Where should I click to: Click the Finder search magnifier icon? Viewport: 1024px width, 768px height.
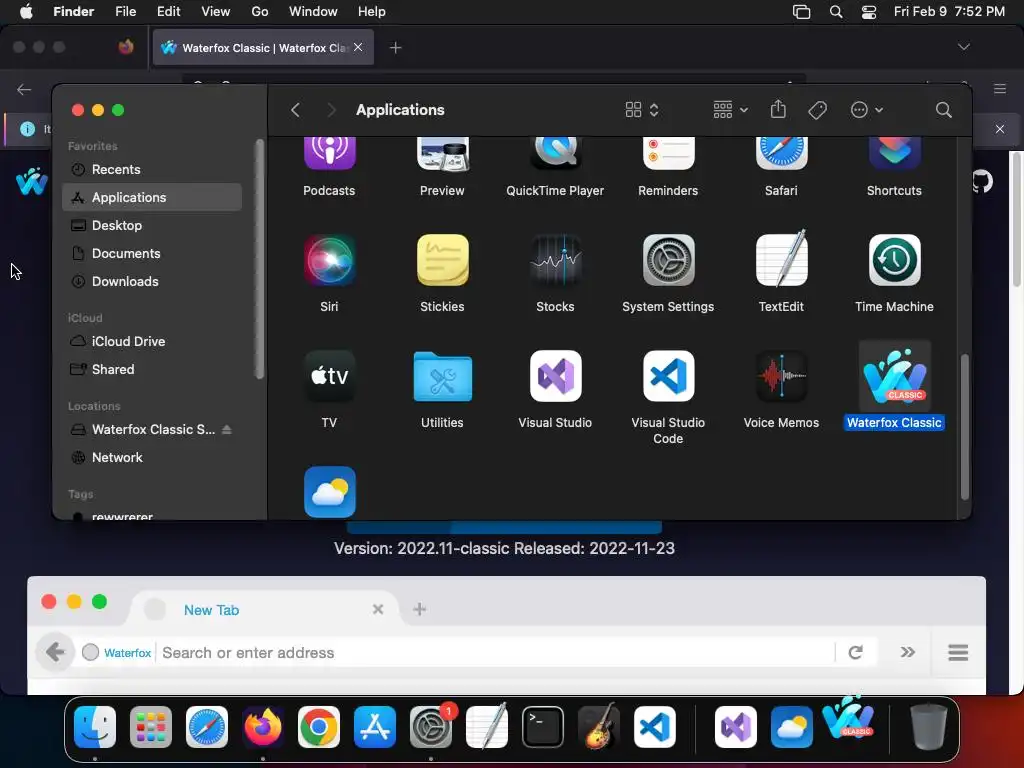coord(943,110)
